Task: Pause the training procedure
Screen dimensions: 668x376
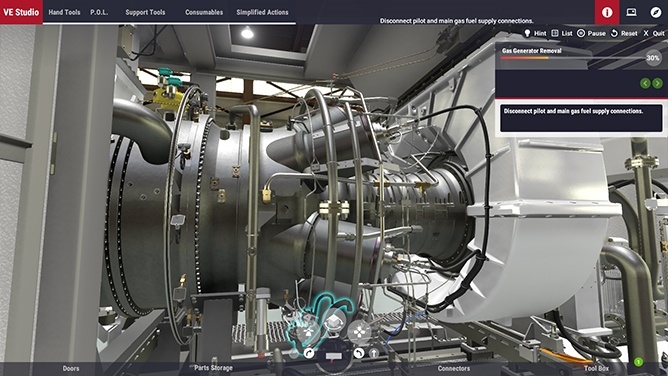Action: tap(591, 33)
